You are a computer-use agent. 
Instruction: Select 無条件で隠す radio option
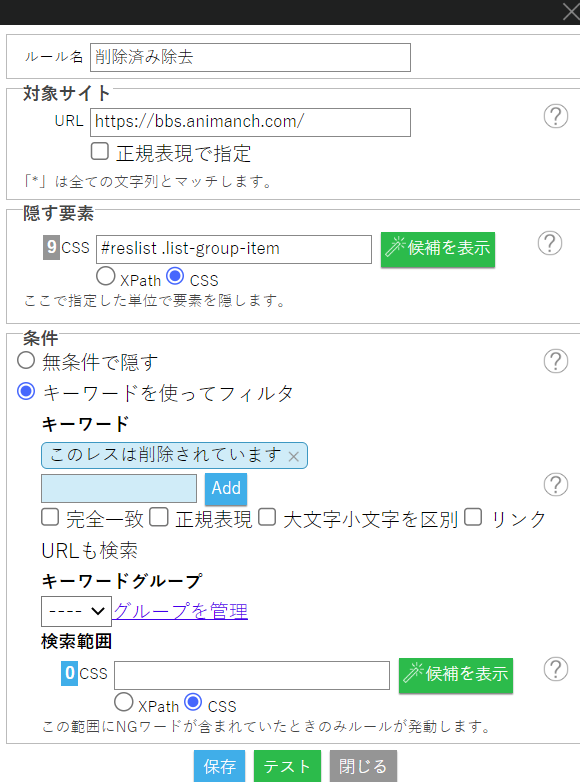point(26,361)
